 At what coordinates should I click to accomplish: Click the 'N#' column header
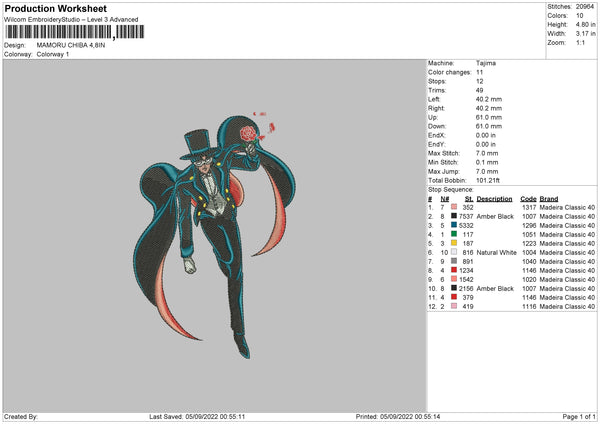[x=445, y=199]
